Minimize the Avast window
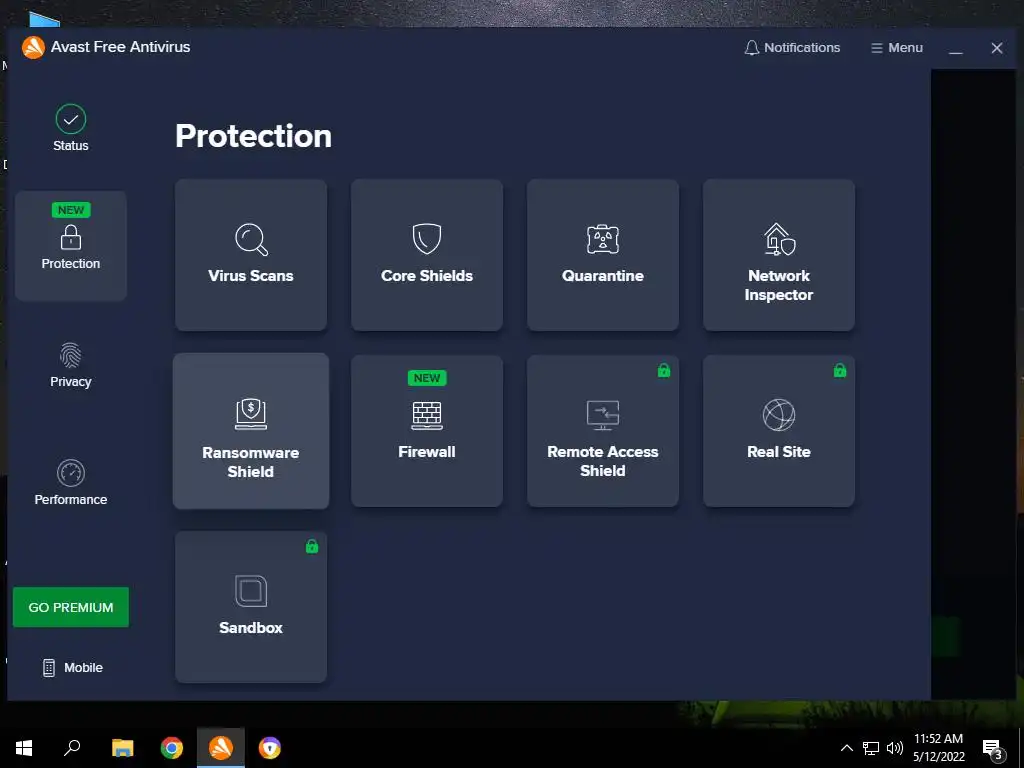 tap(955, 48)
